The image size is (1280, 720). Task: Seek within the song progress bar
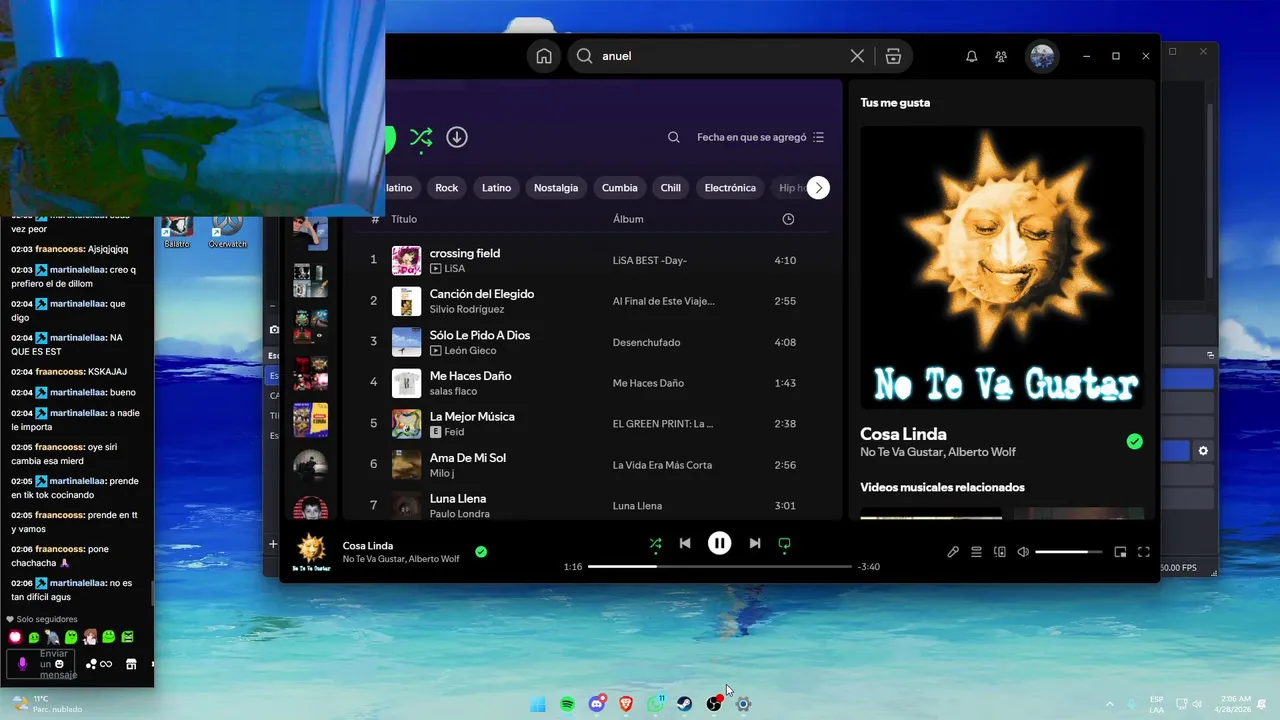tap(720, 566)
